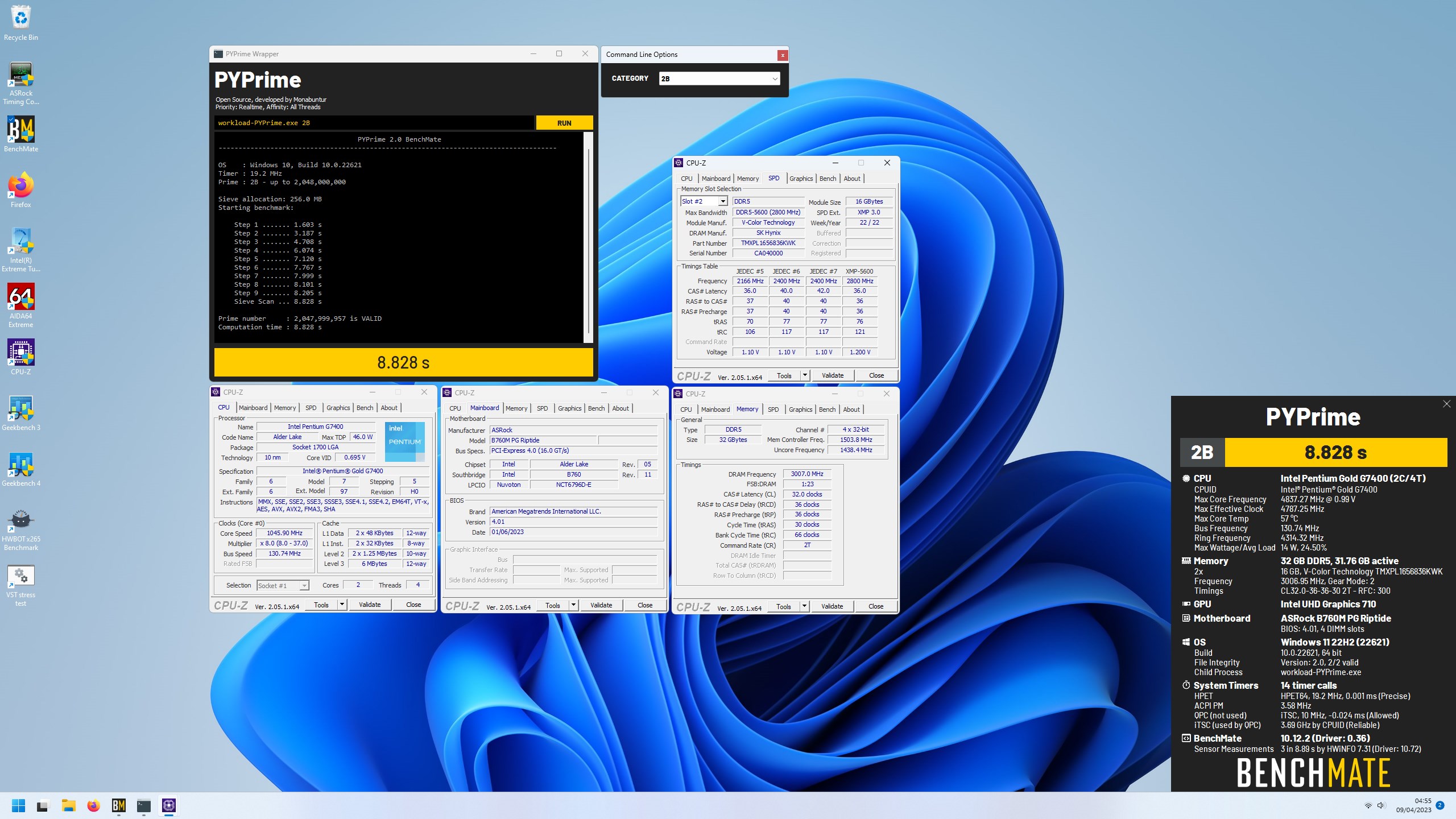
Task: Switch to CPU tab in Memory window
Action: 686,409
